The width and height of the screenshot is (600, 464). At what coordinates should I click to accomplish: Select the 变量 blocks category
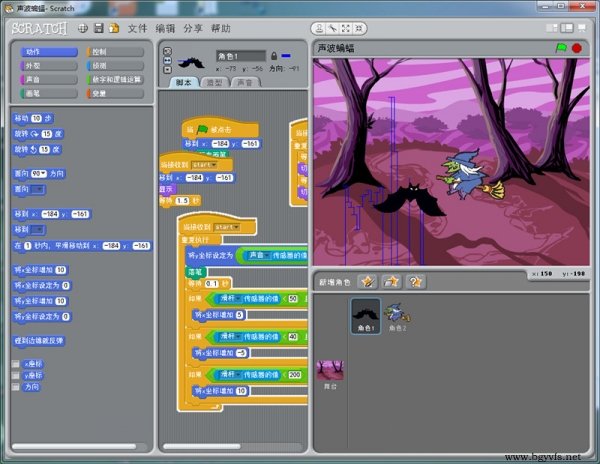115,93
